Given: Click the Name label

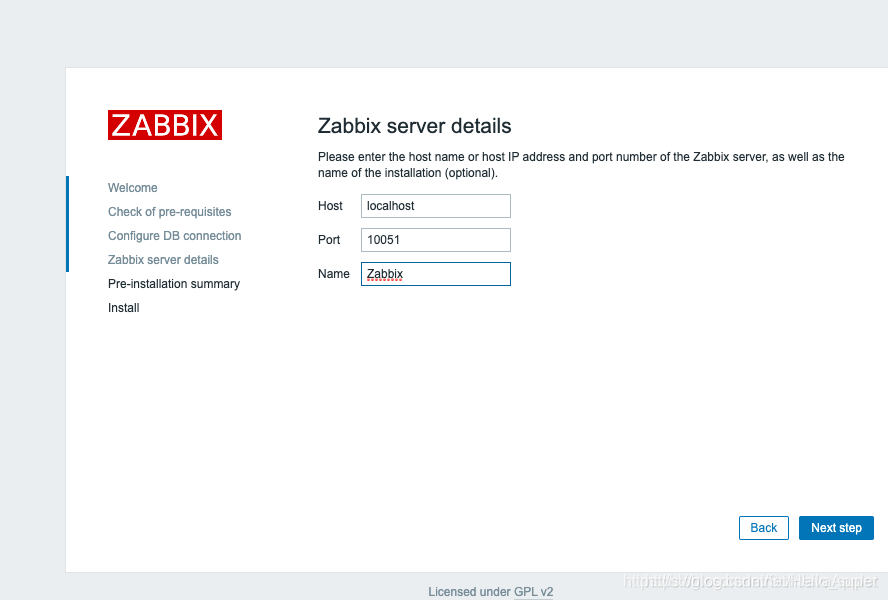Looking at the screenshot, I should (x=334, y=274).
